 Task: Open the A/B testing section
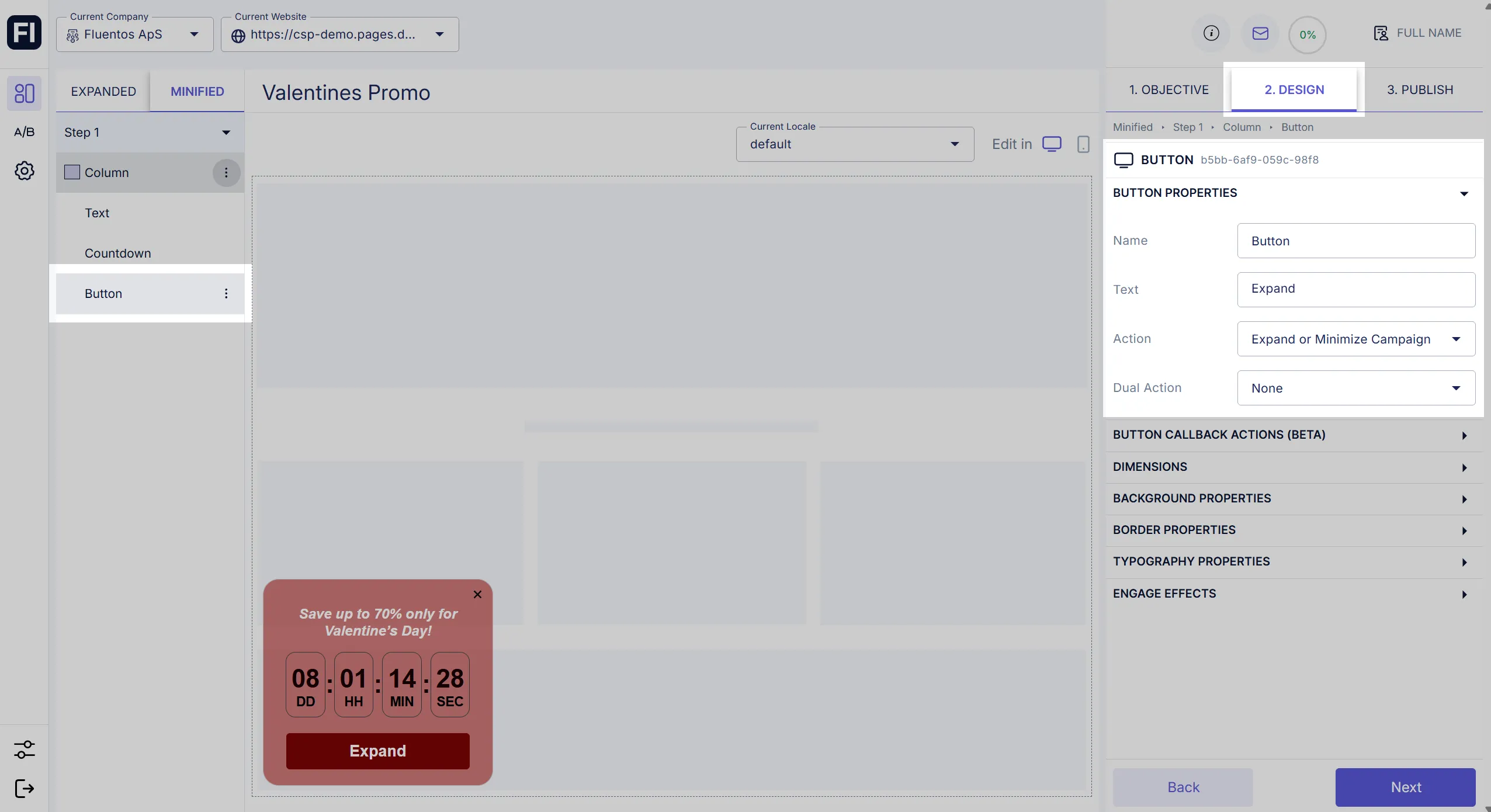pos(24,132)
